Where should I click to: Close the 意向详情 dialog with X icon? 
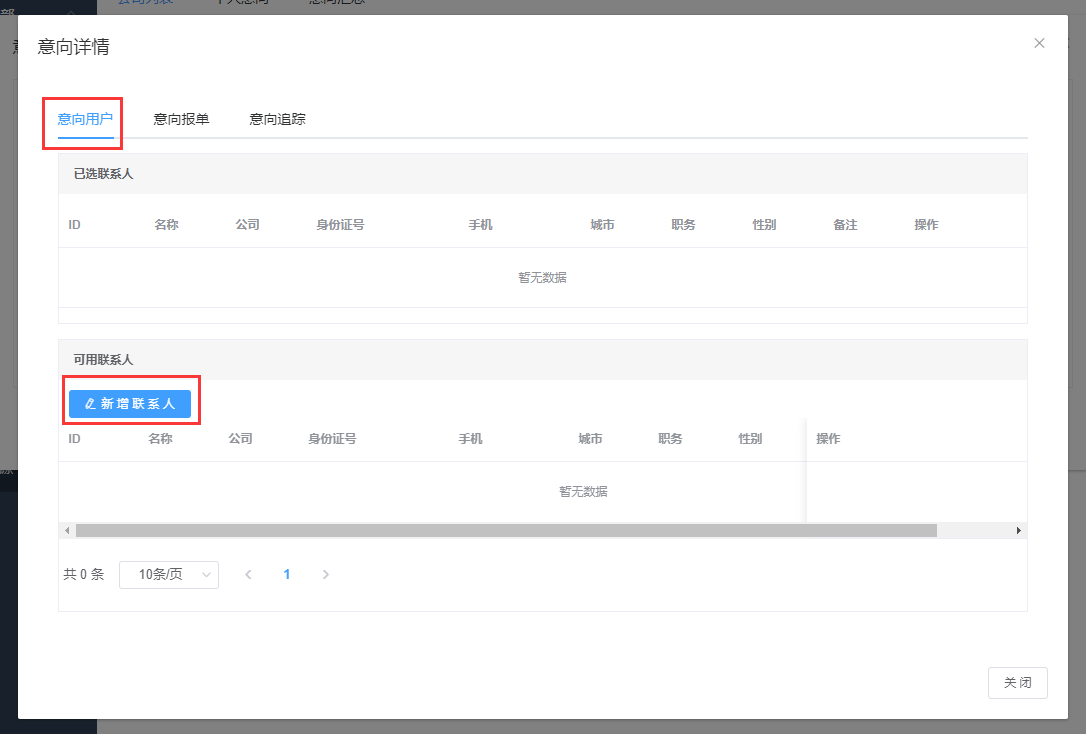tap(1039, 43)
